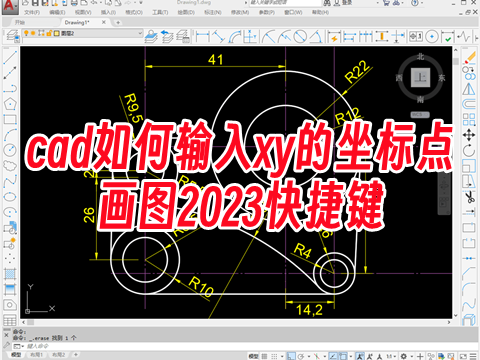Toggle snap mode in status bar
480x360 pixels.
(x=274, y=356)
